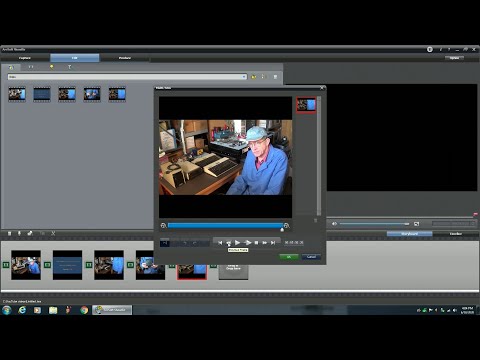Image resolution: width=480 pixels, height=360 pixels.
Task: Click Cancel in the trim dialog
Action: point(311,257)
